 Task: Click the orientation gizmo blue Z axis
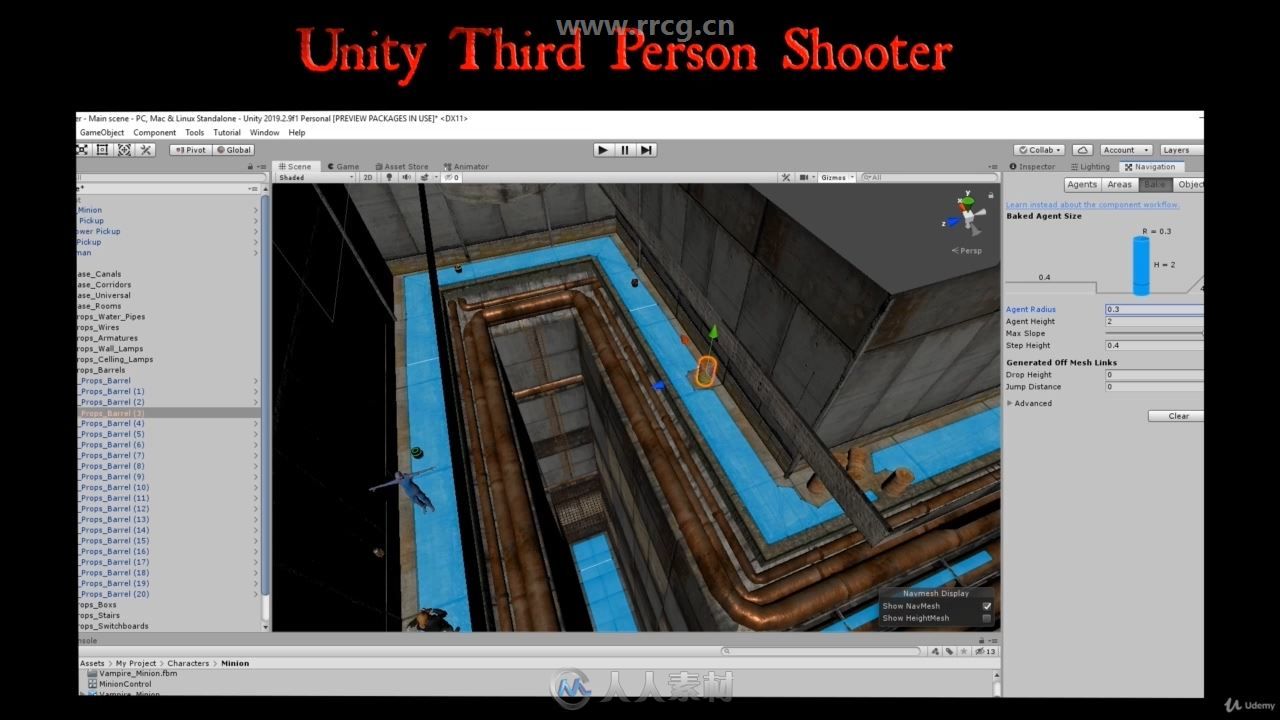pyautogui.click(x=954, y=224)
